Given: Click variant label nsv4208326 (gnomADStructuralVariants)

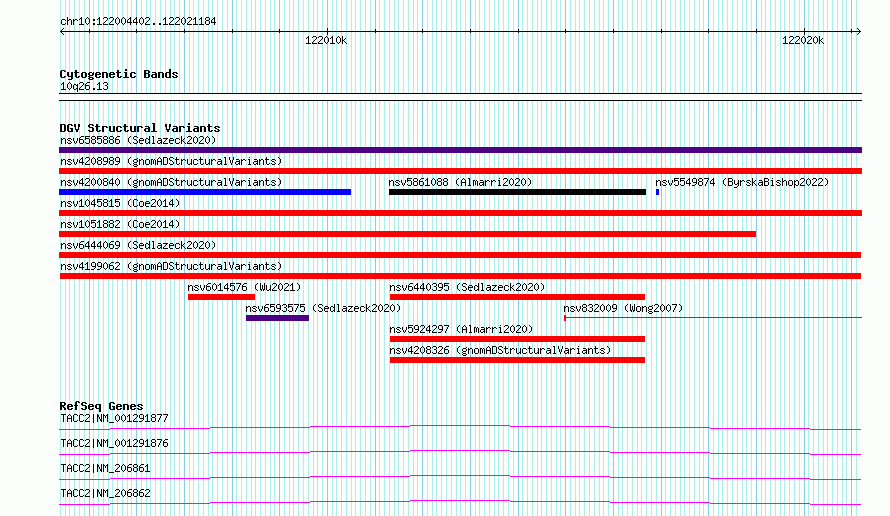Looking at the screenshot, I should (x=500, y=350).
